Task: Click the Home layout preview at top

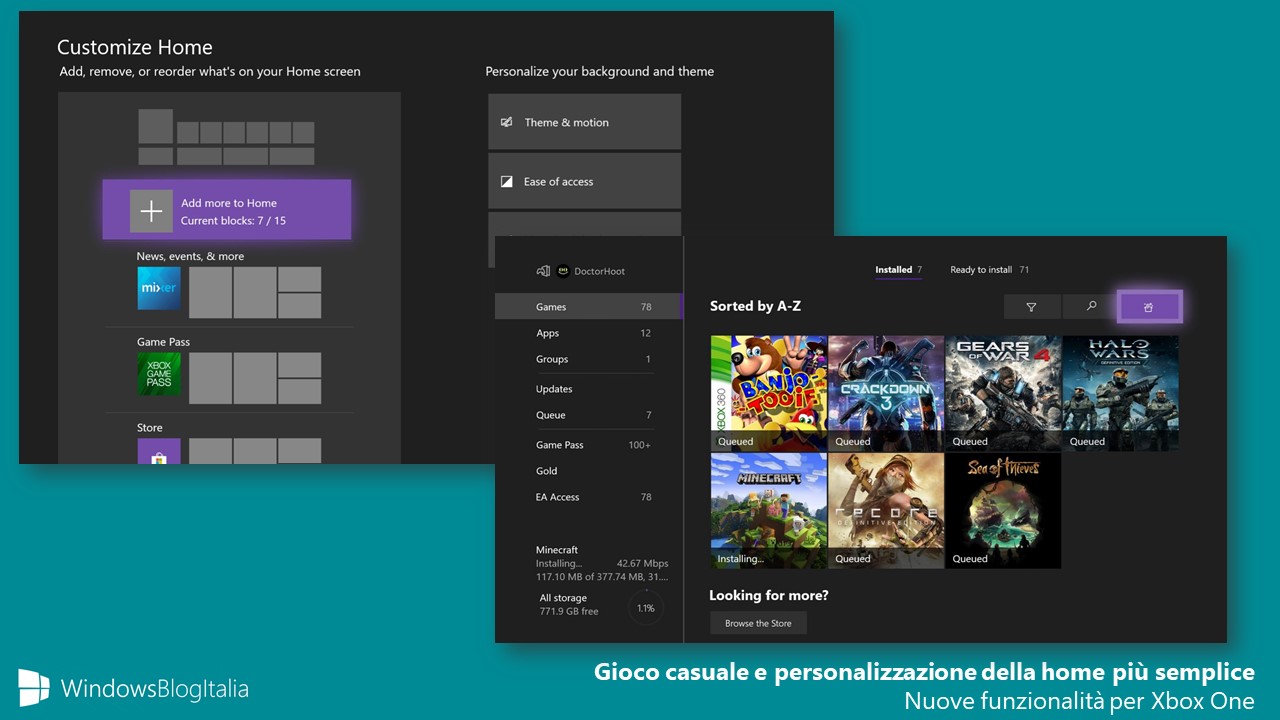Action: tap(226, 138)
